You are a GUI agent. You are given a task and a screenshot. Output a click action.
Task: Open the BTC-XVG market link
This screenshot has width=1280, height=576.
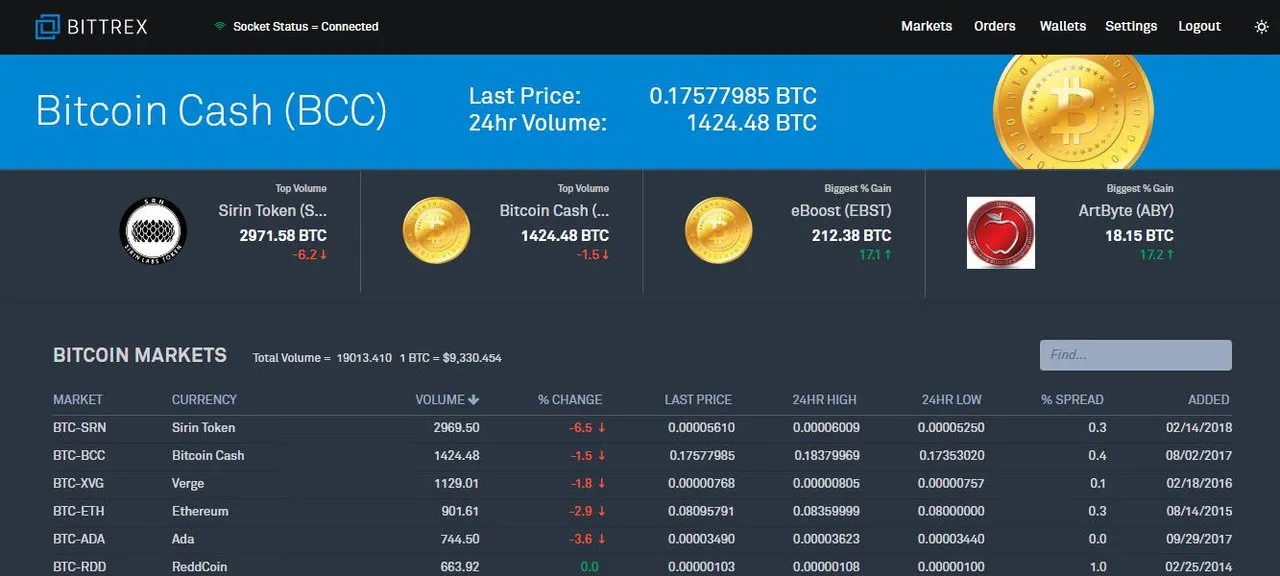point(78,483)
